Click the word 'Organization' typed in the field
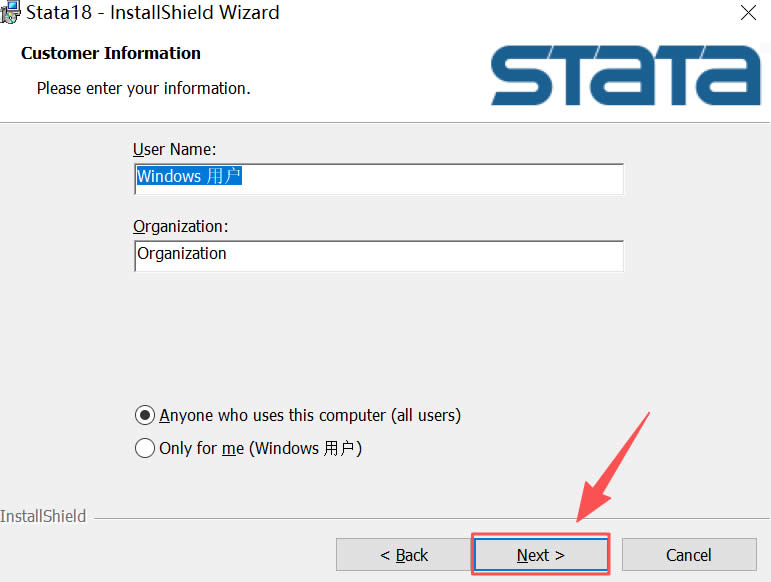The height and width of the screenshot is (582, 771). coord(182,254)
